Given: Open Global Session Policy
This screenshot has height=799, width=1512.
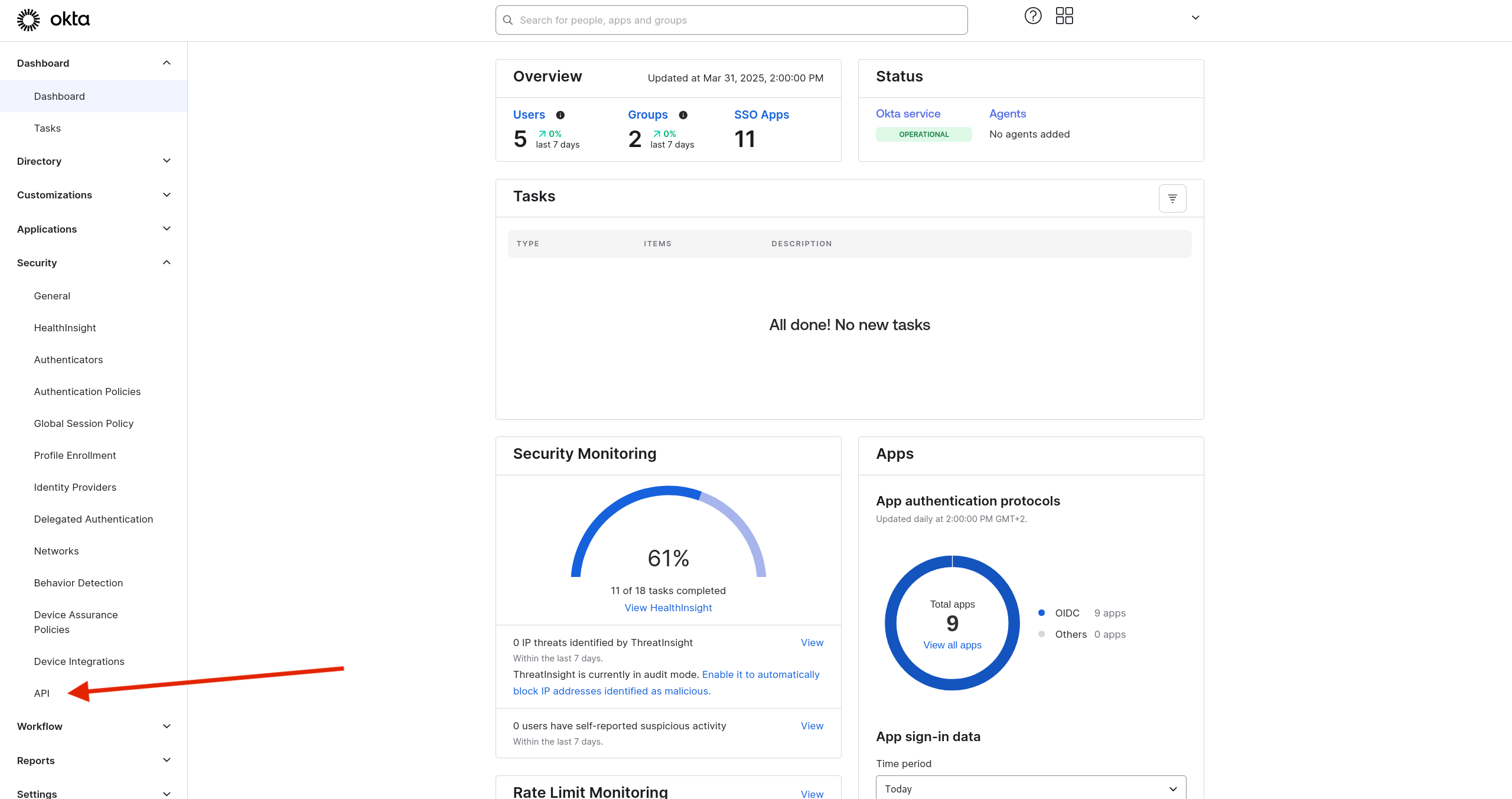Looking at the screenshot, I should pyautogui.click(x=84, y=423).
